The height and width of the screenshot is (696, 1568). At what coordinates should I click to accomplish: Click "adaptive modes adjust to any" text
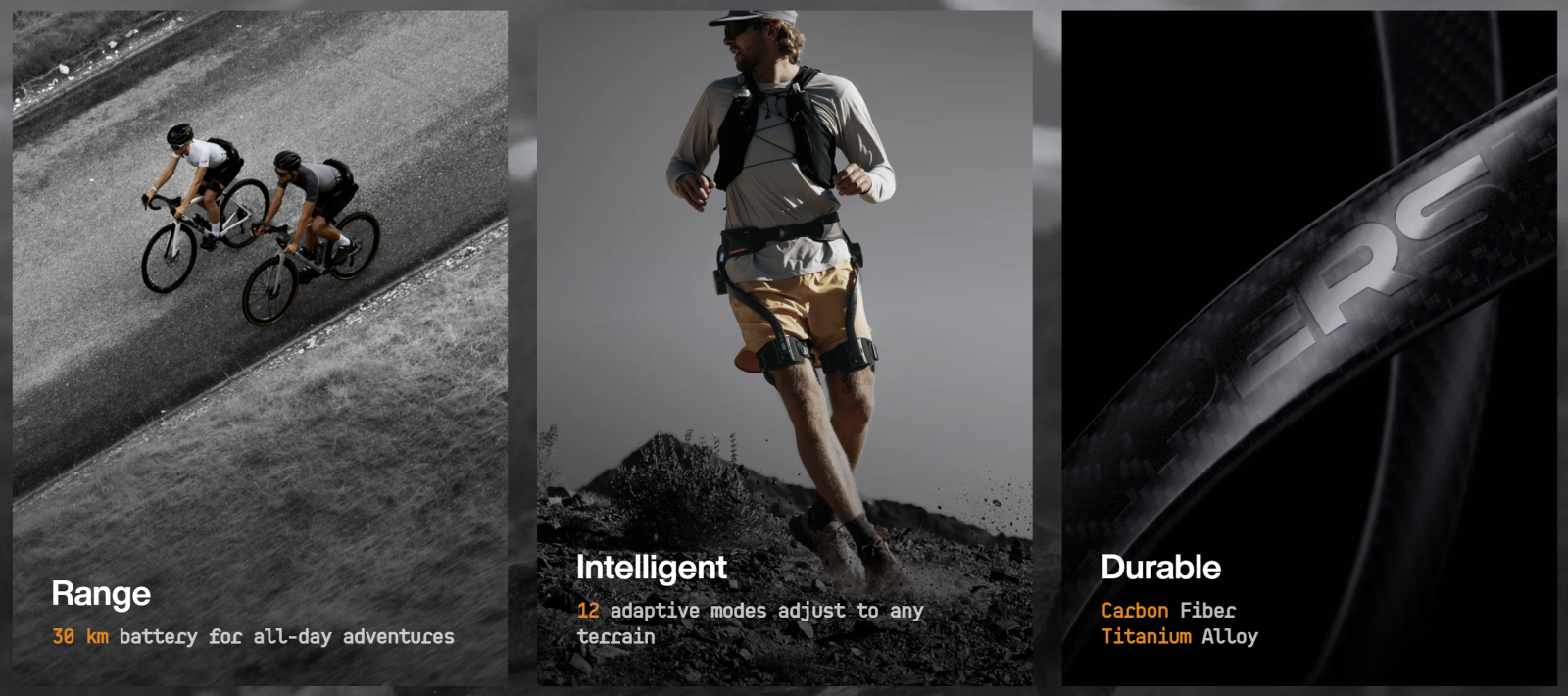click(767, 611)
